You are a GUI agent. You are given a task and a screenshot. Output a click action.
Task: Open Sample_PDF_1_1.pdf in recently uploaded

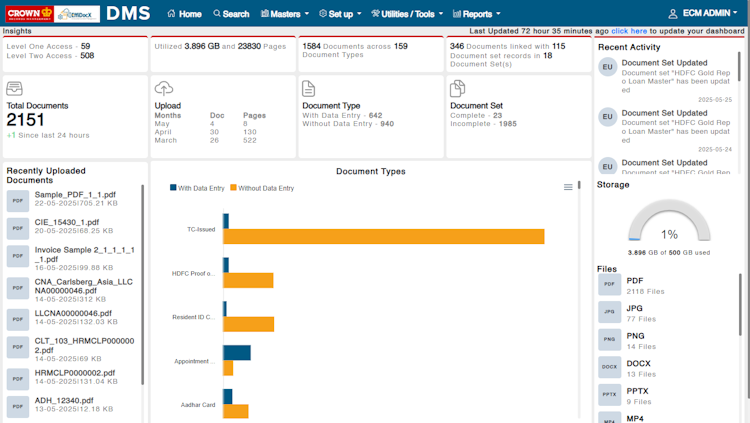[x=75, y=195]
